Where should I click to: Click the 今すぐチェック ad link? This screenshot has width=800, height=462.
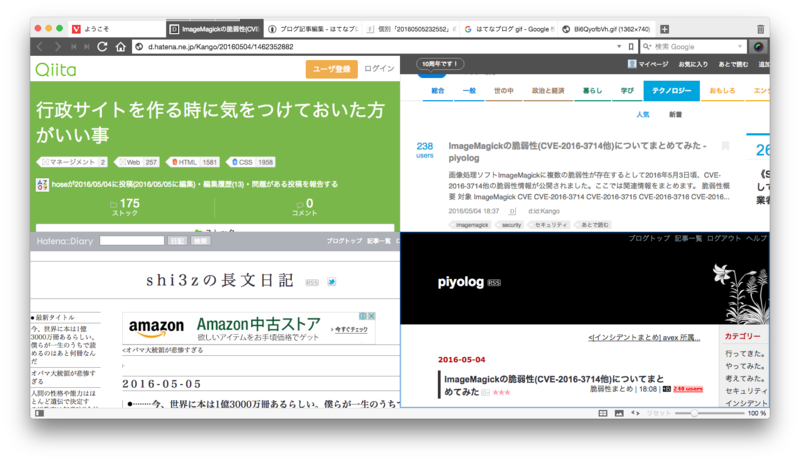(x=350, y=329)
